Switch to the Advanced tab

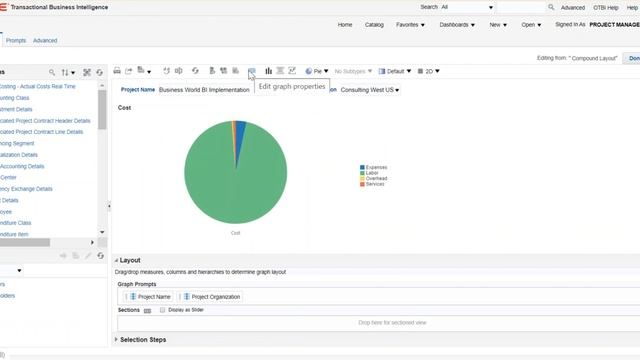pyautogui.click(x=45, y=40)
